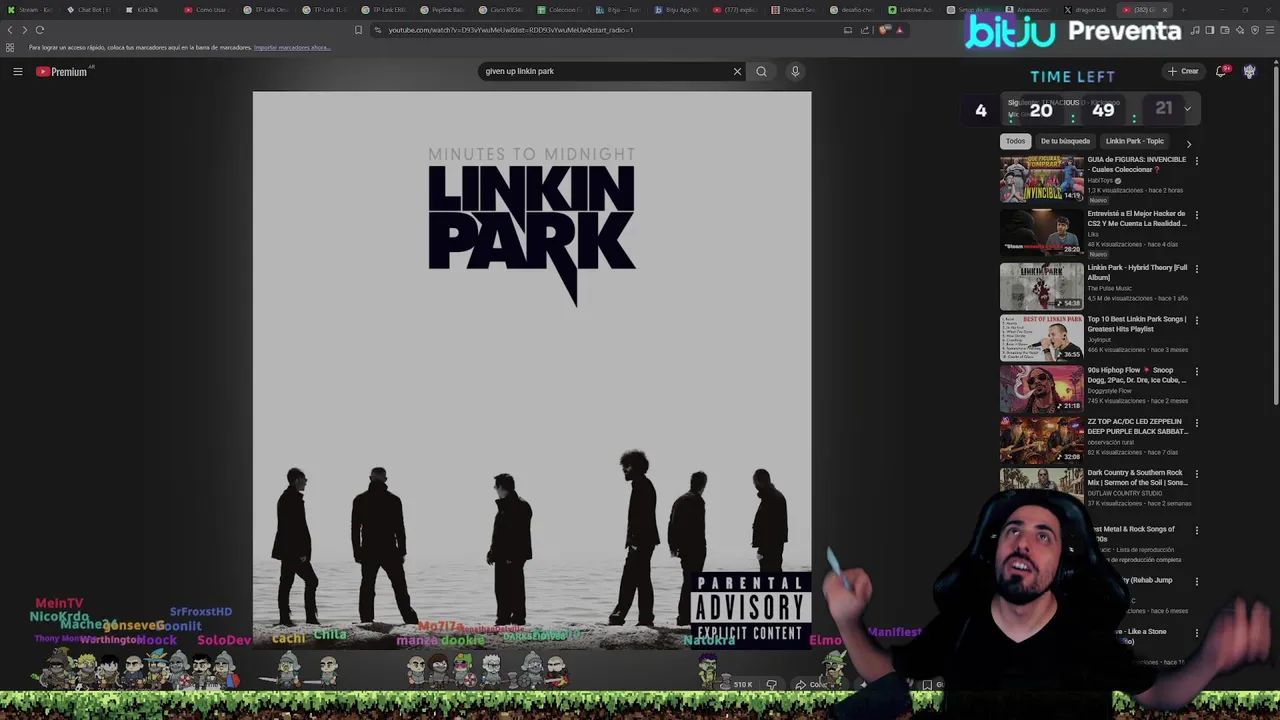This screenshot has height=720, width=1280.
Task: Open the account avatar menu
Action: coord(1249,71)
